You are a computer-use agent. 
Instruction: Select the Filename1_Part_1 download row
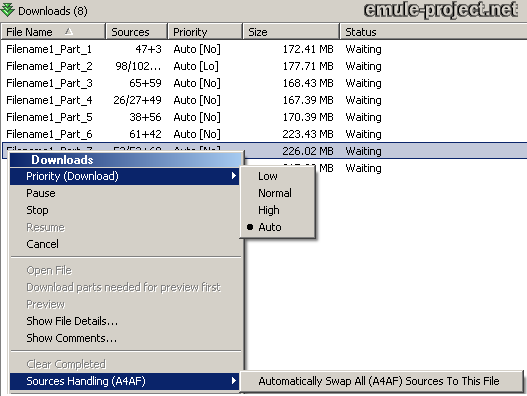[264, 49]
